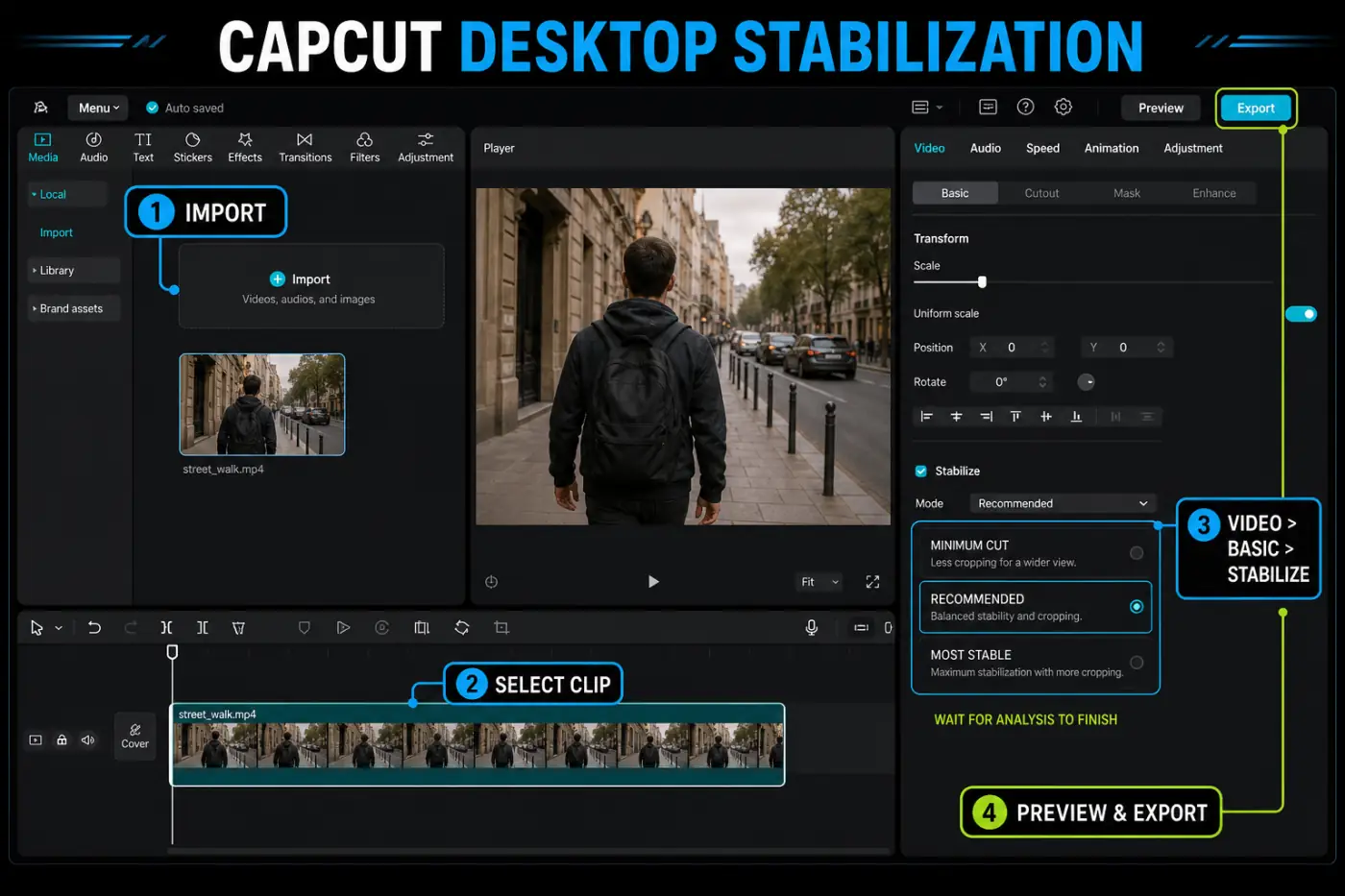Open the Effects panel
Image resolution: width=1345 pixels, height=896 pixels.
click(x=245, y=147)
